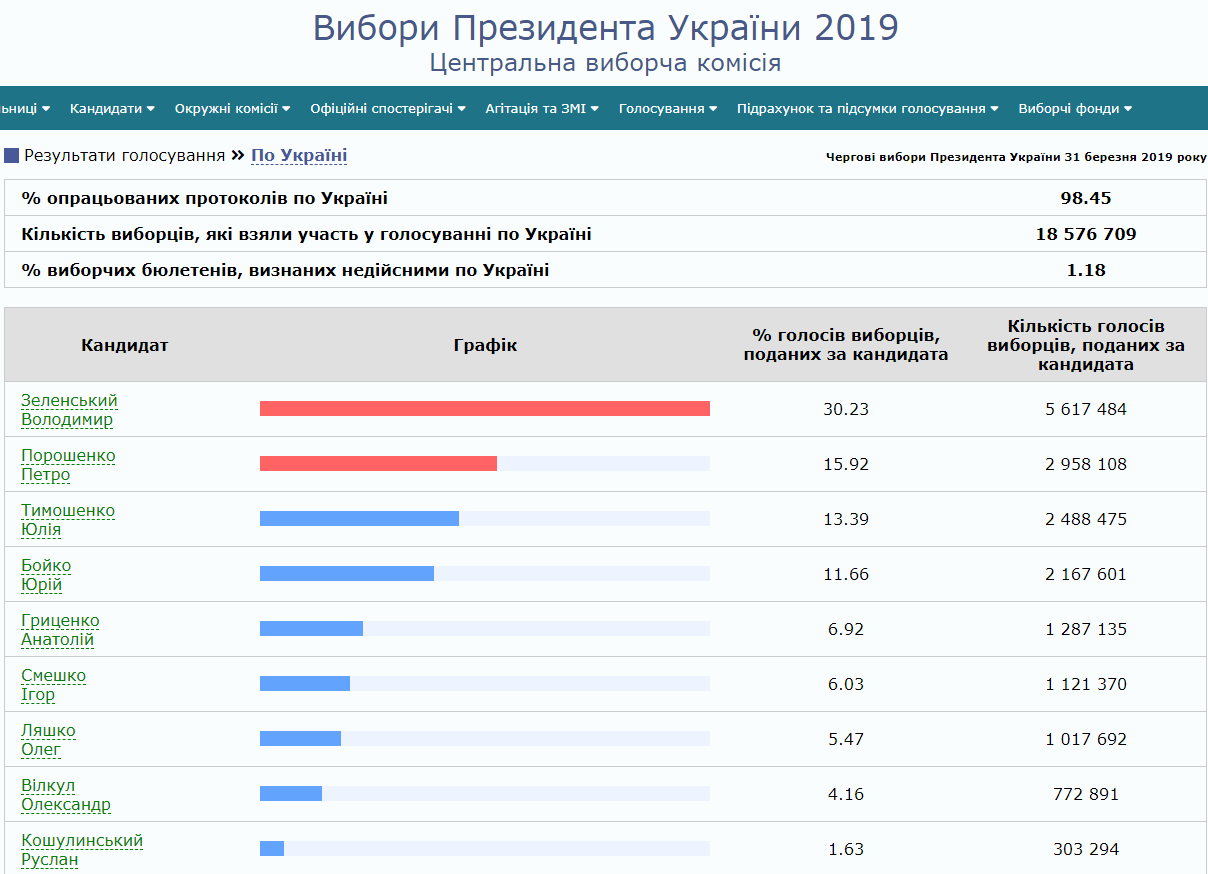Screen dimensions: 1208x874
Task: Open the Голосування menu
Action: (667, 109)
